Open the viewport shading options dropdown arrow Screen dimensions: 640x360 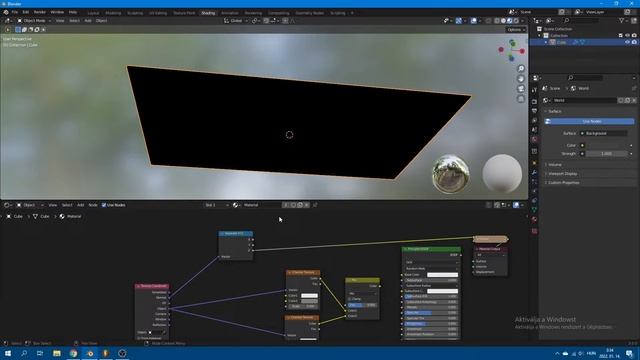coord(522,20)
